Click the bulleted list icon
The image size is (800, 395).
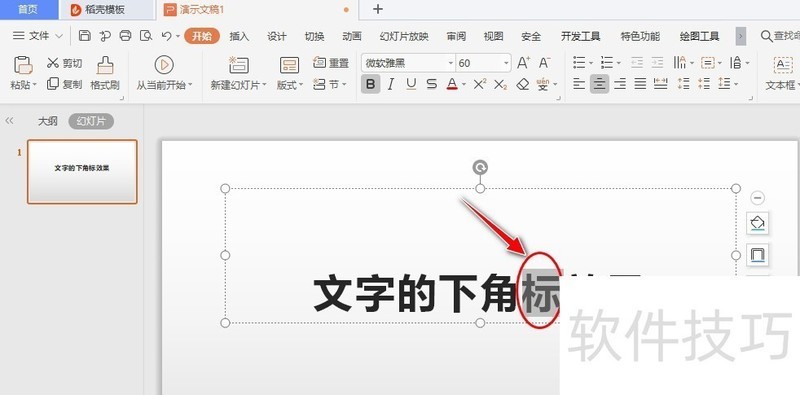tap(579, 63)
